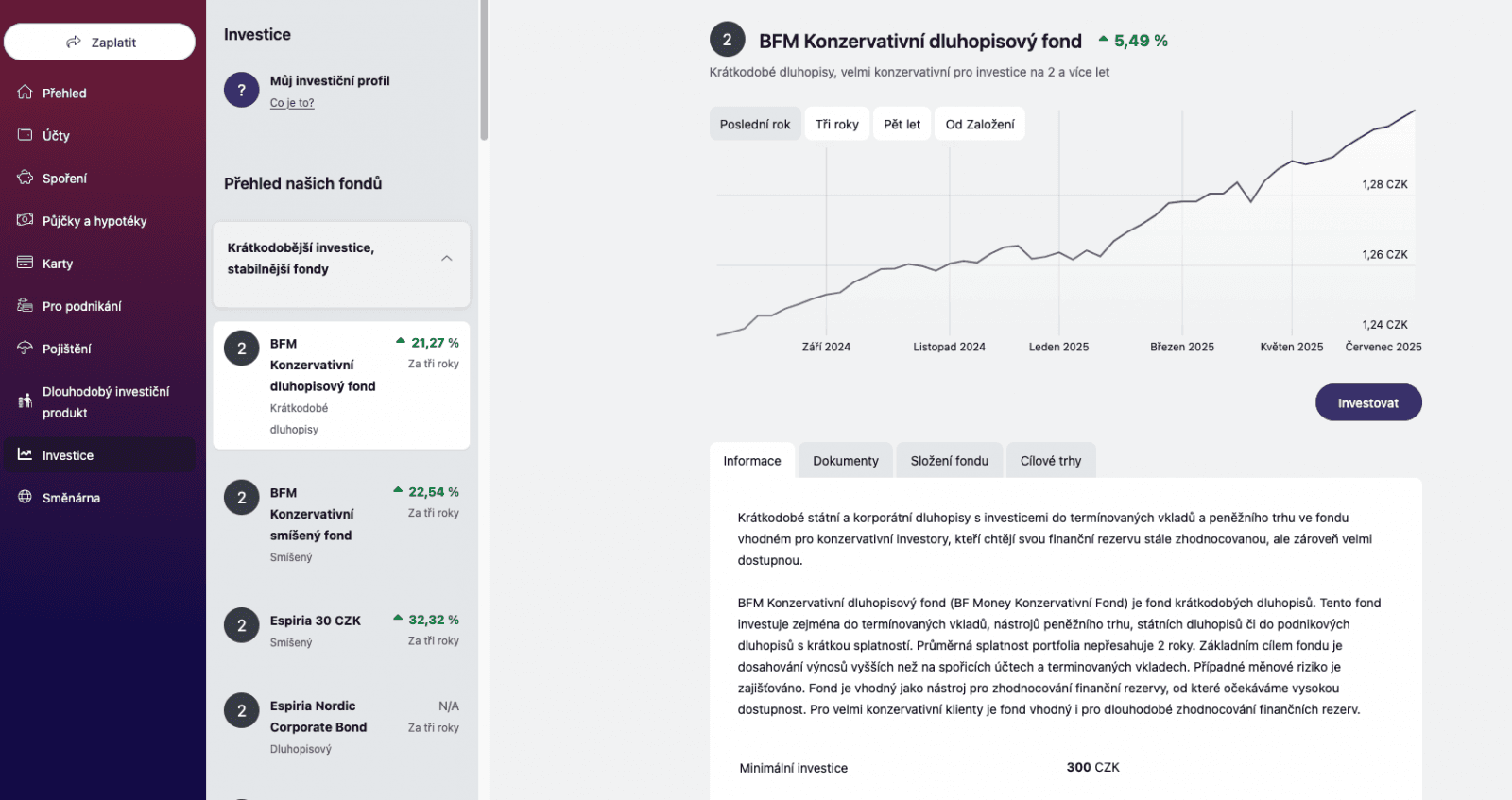Click the Dlouhodobý investiční produkt icon

point(25,400)
